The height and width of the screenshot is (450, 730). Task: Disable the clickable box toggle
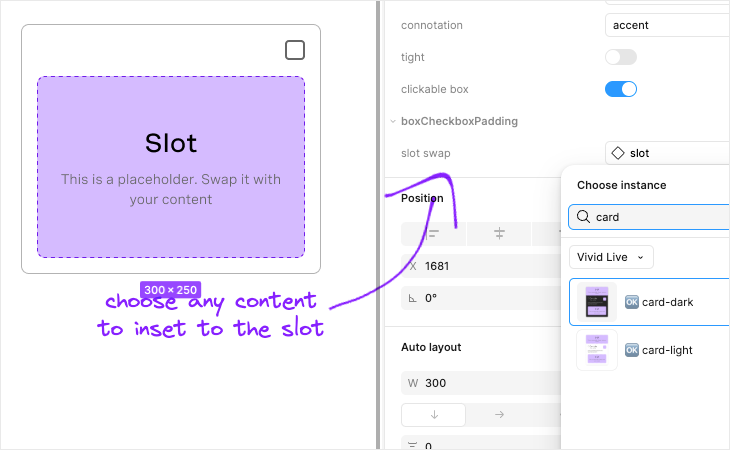[x=621, y=89]
